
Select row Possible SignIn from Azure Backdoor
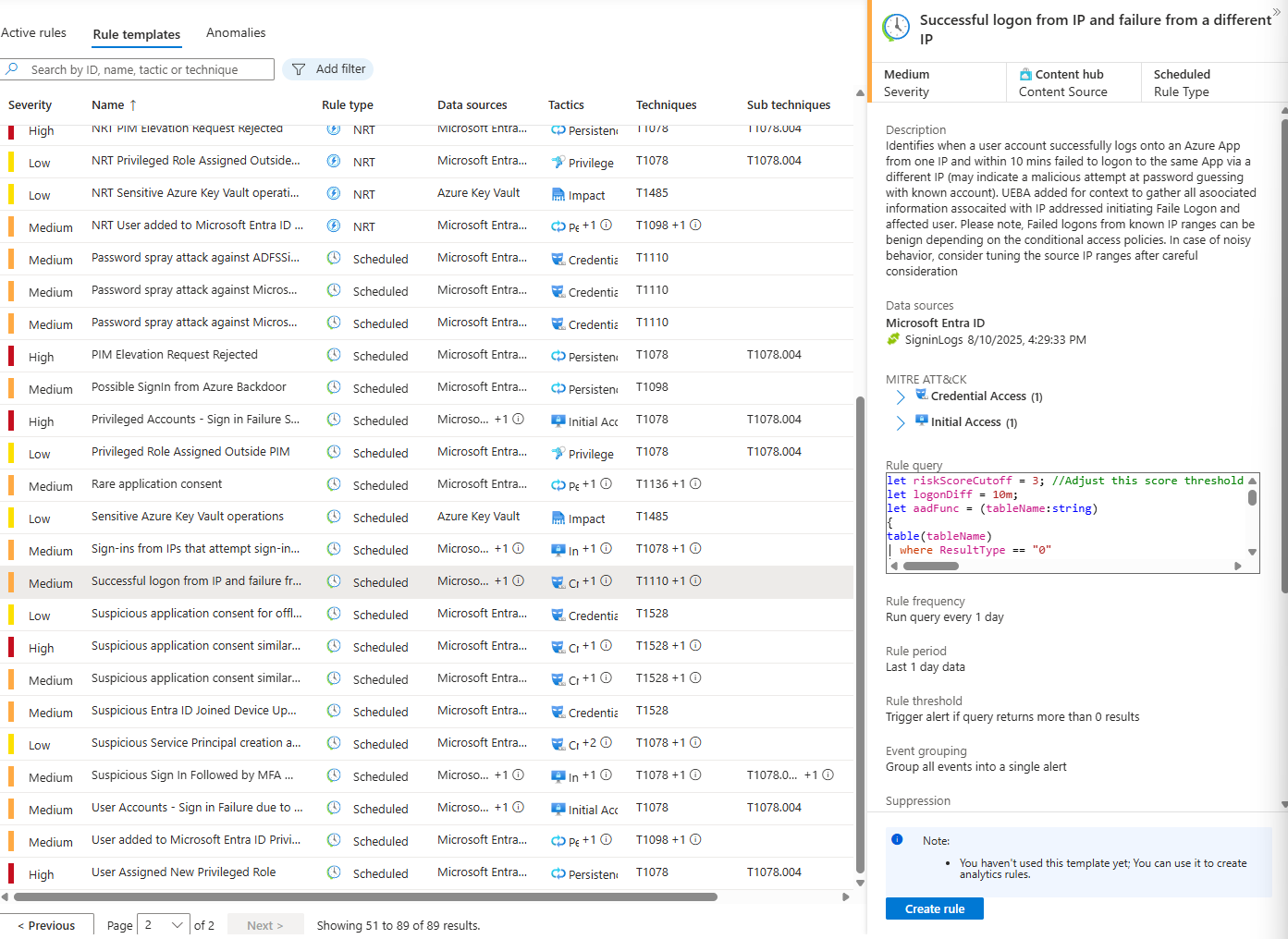point(426,388)
